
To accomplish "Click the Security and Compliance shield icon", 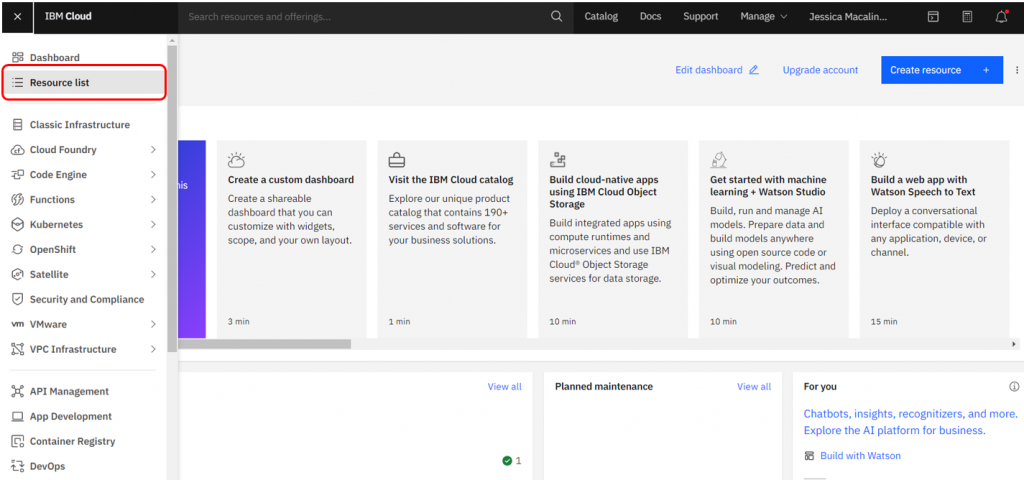I will pyautogui.click(x=18, y=299).
